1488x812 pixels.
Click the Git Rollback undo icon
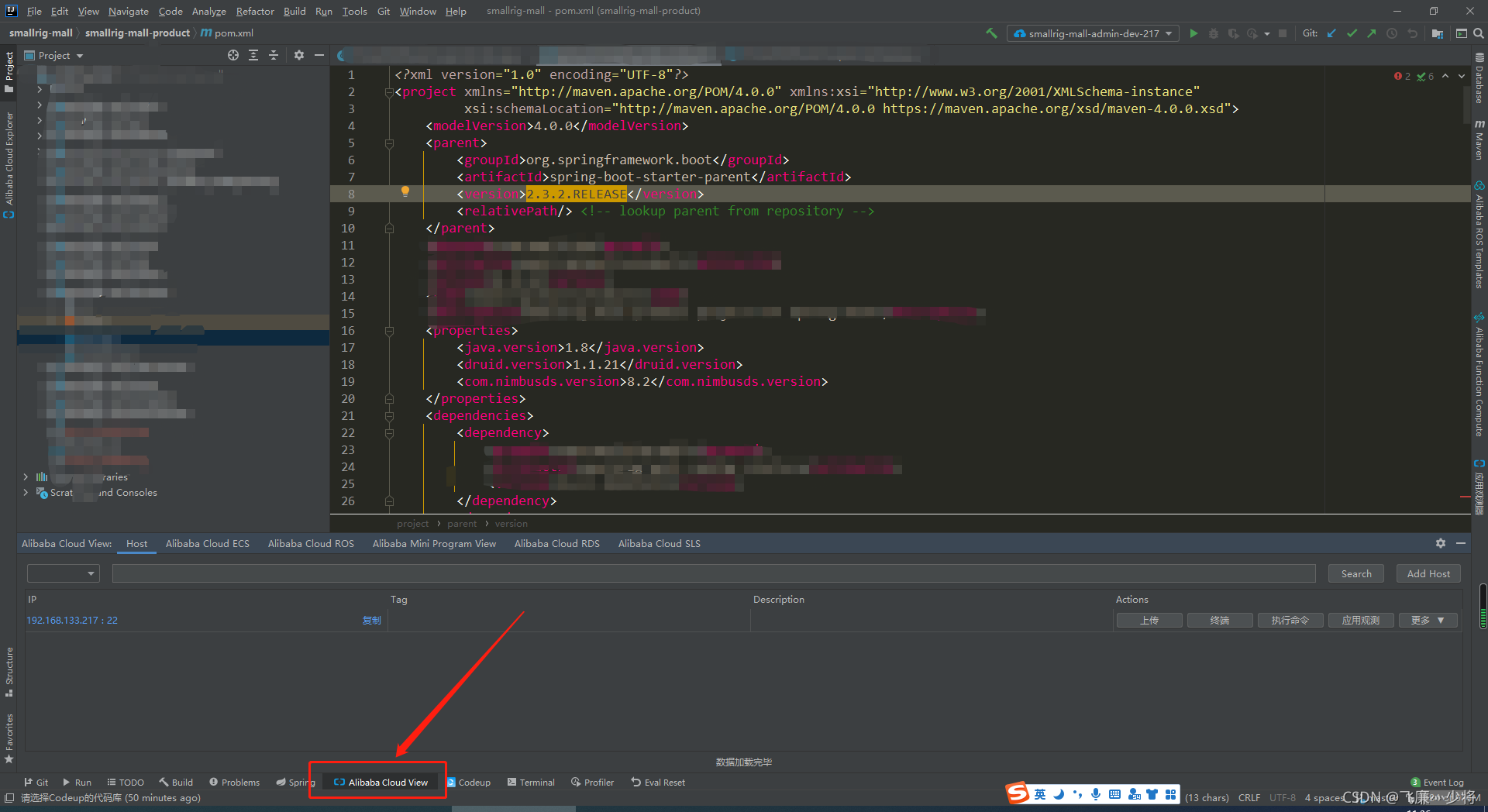point(1412,33)
